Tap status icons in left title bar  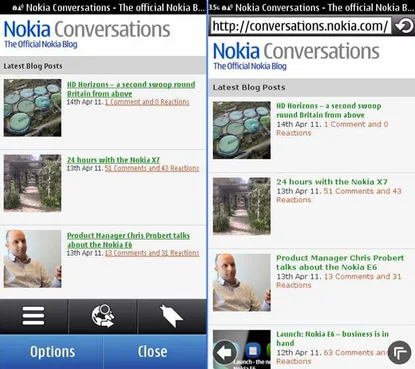click(x=18, y=7)
